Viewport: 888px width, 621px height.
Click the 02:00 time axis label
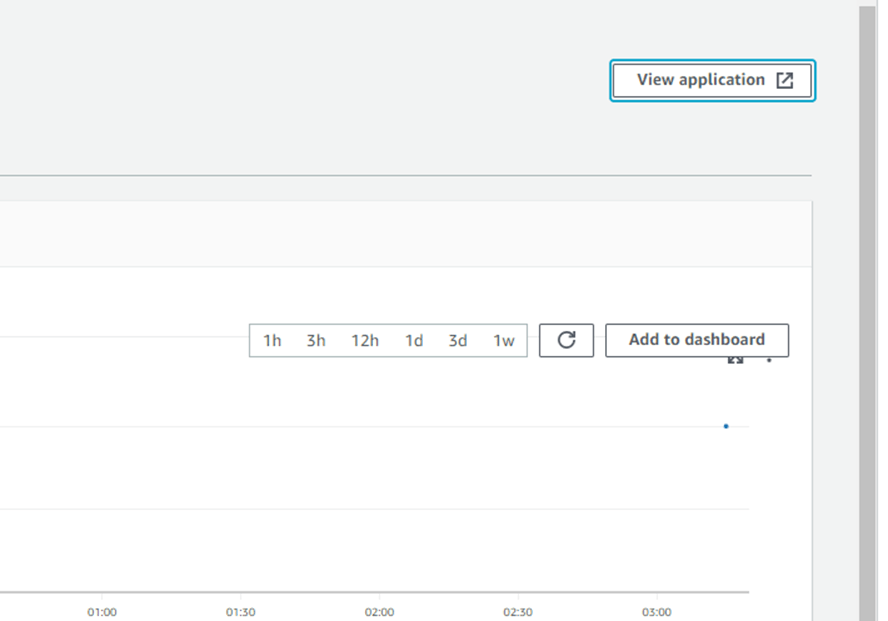[x=379, y=611]
